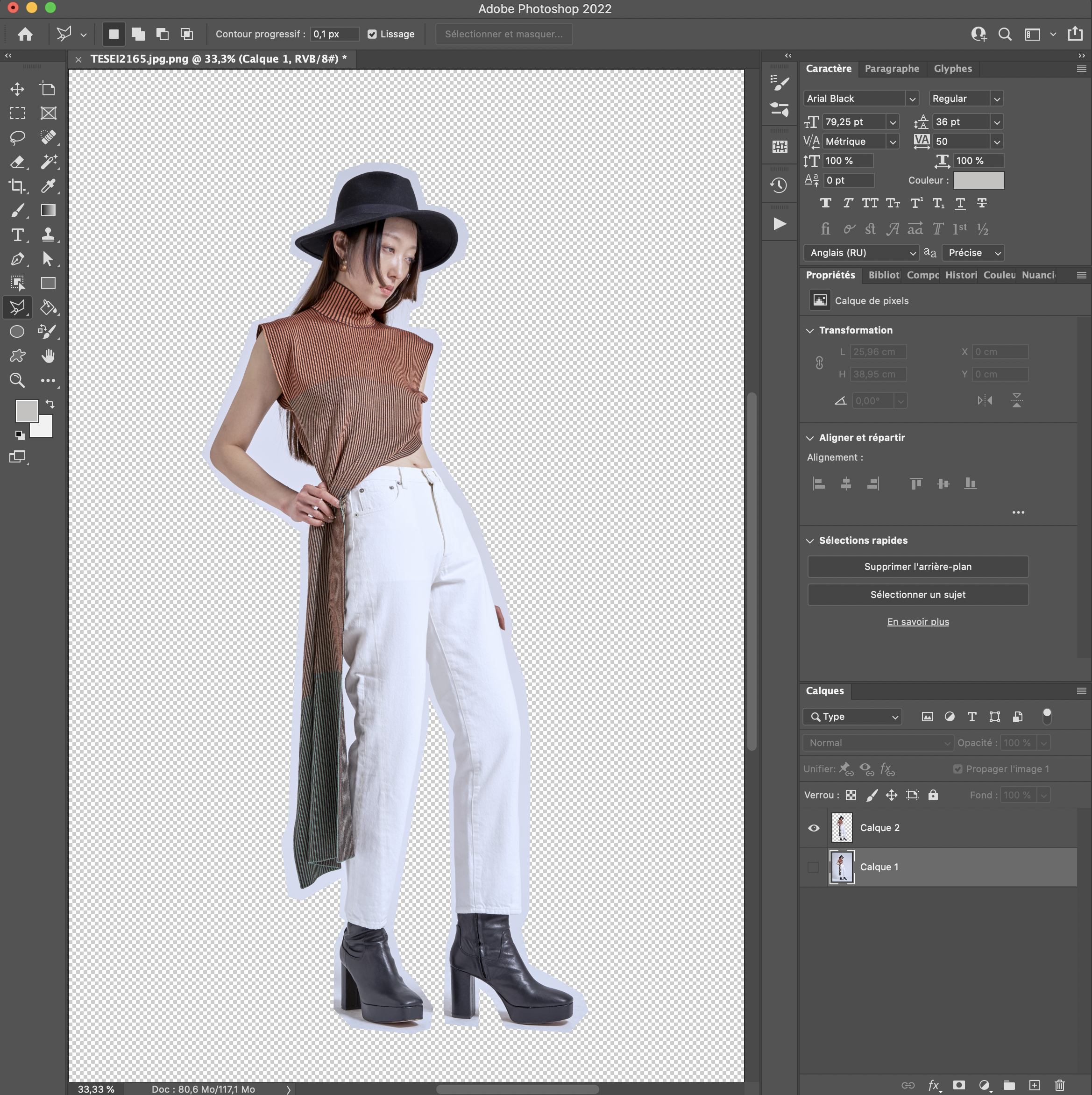Select the Magic Wand tool

tap(48, 162)
